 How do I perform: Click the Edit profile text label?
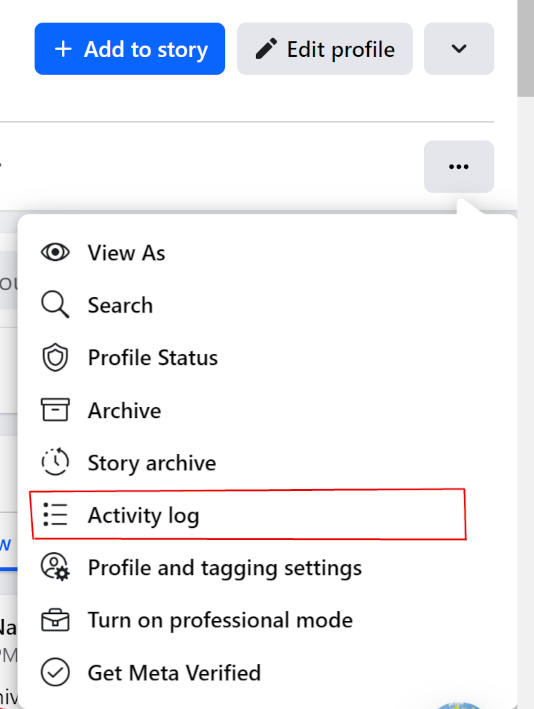(x=341, y=49)
